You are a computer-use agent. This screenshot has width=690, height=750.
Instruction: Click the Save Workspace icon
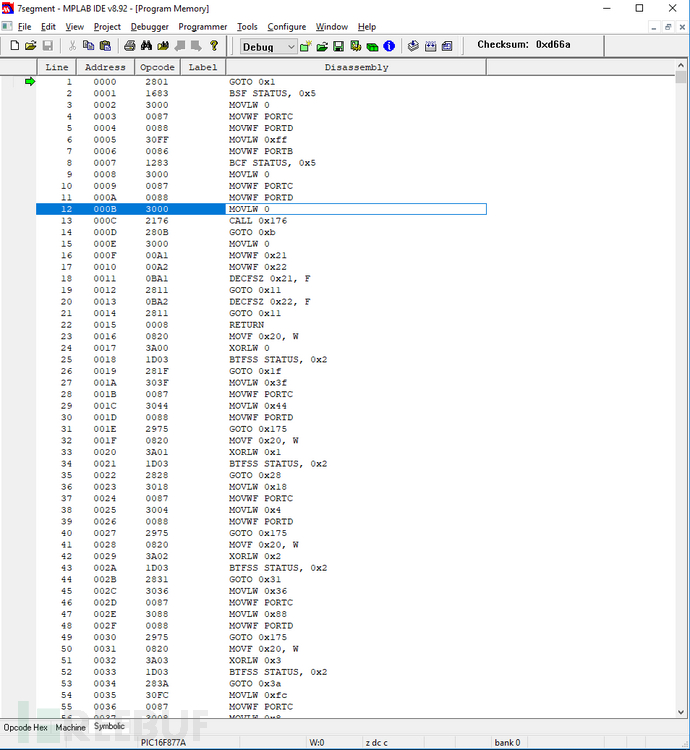click(x=339, y=46)
